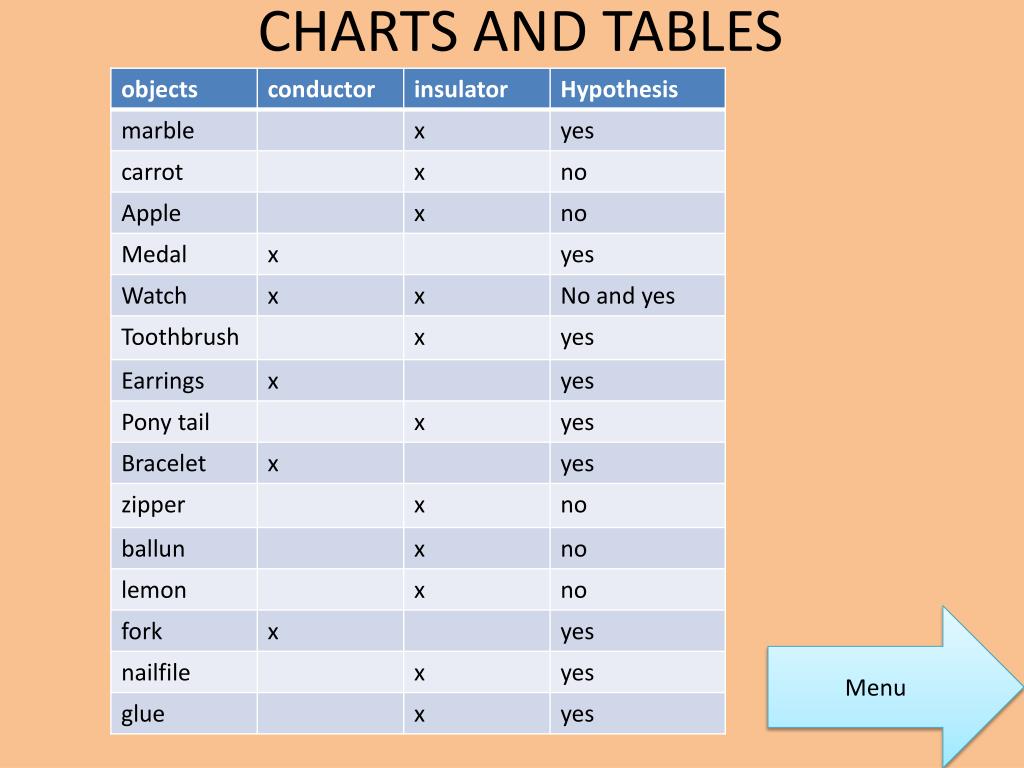1024x768 pixels.
Task: Click the Hypothesis column header
Action: (x=637, y=89)
